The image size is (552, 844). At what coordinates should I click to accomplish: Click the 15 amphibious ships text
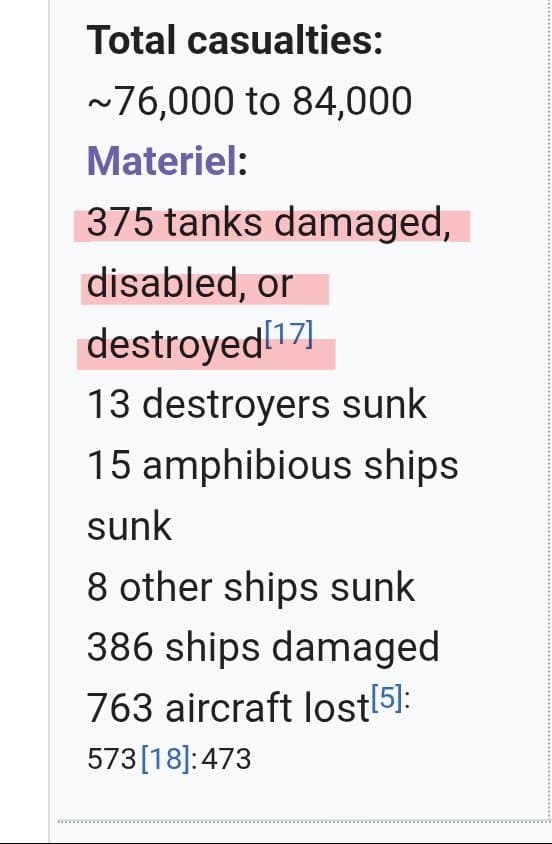pyautogui.click(x=273, y=466)
